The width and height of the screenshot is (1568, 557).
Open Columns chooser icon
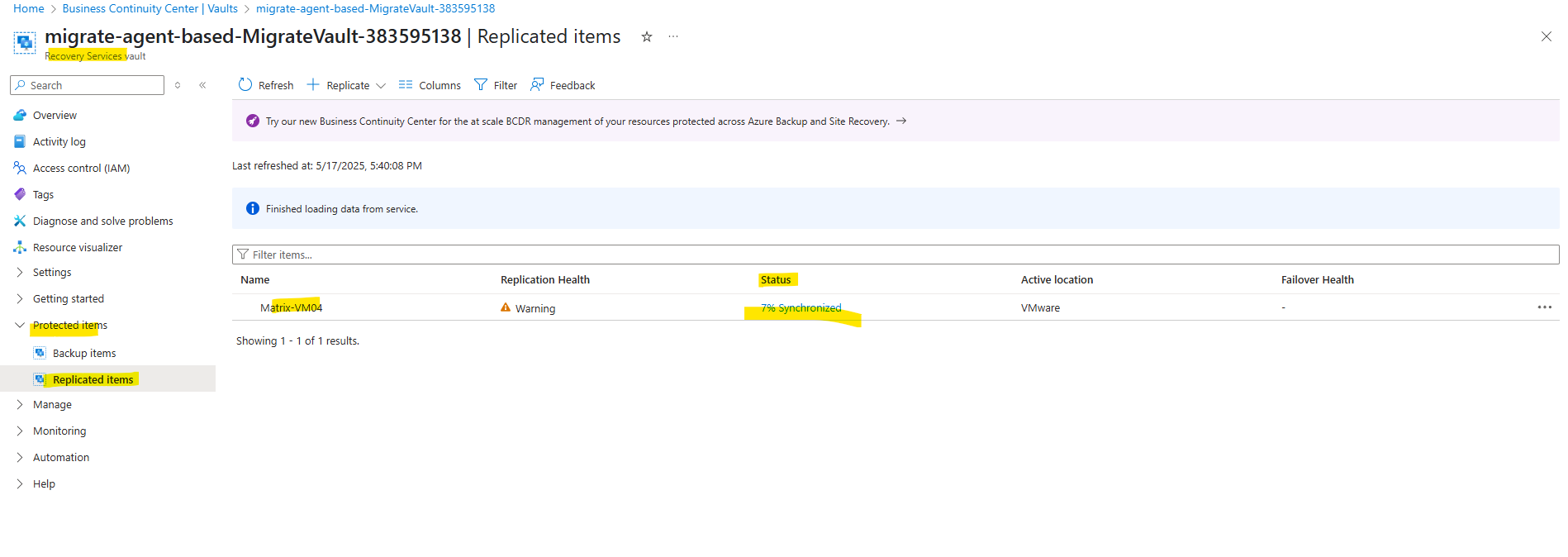[x=406, y=84]
